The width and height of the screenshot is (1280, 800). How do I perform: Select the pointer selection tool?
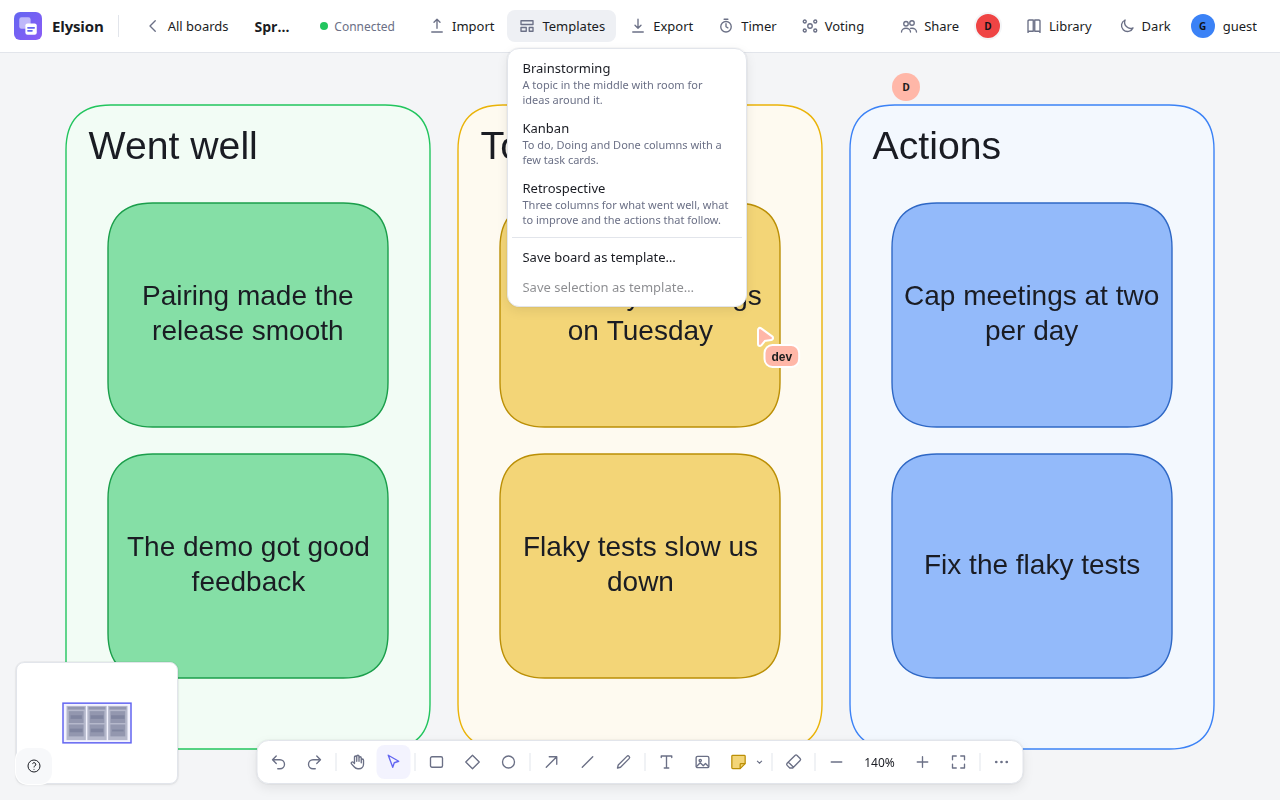coord(393,762)
